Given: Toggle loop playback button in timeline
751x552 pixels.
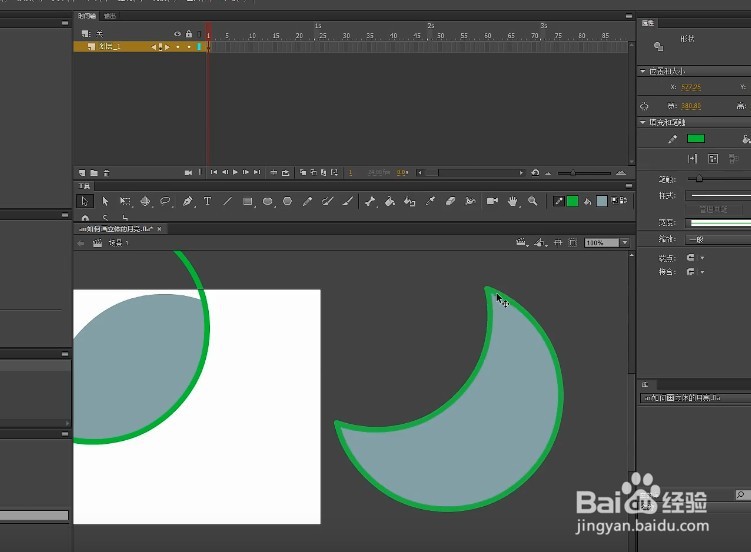Looking at the screenshot, I should (285, 172).
